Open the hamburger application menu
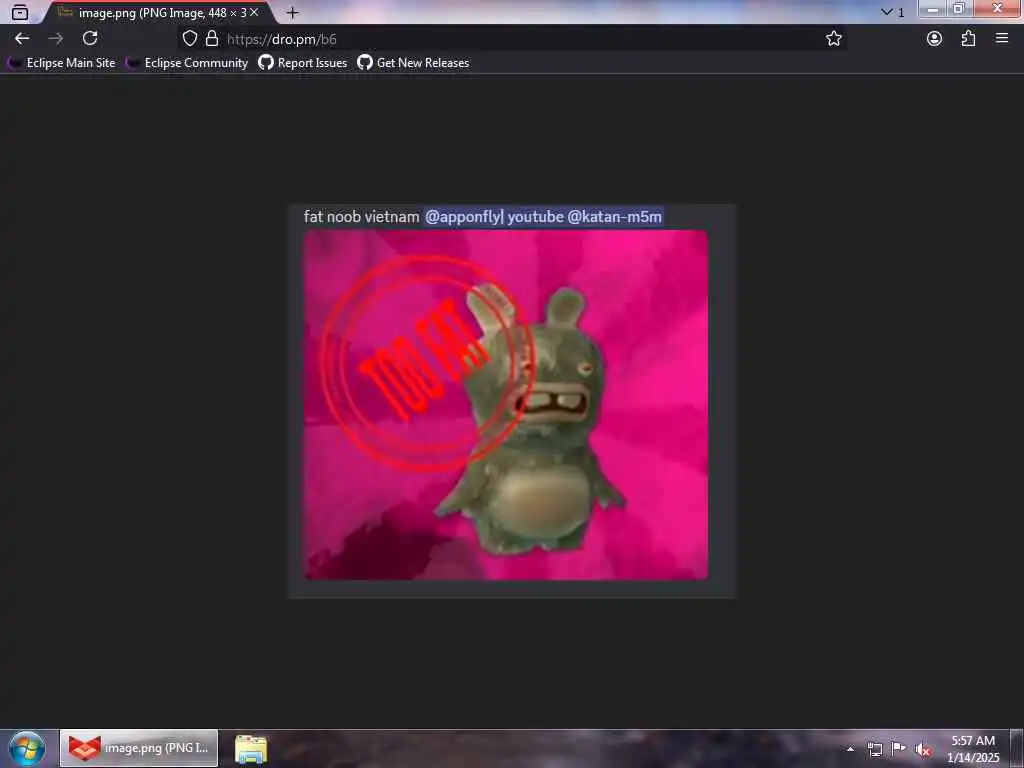The width and height of the screenshot is (1024, 768). click(x=1002, y=39)
